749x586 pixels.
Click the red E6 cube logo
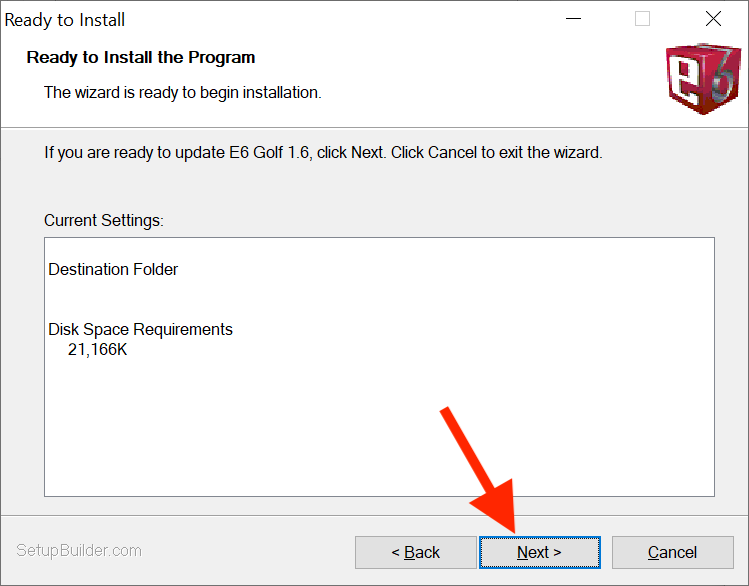pos(702,79)
